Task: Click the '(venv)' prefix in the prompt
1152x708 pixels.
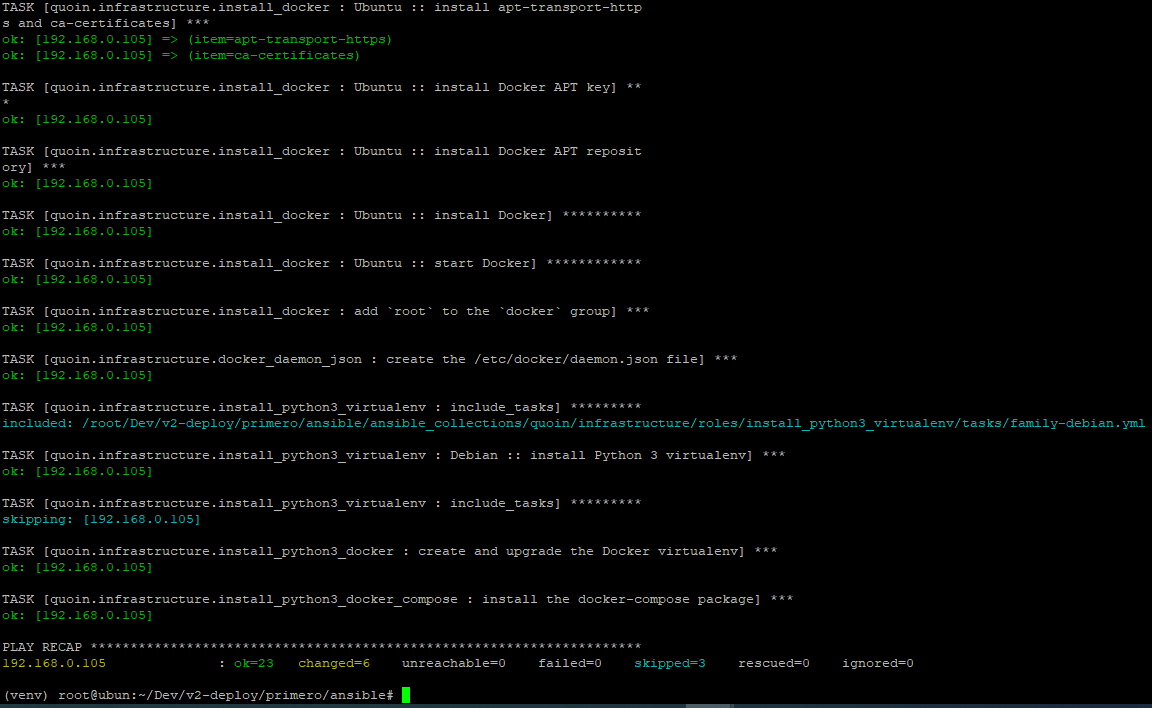Action: [26, 695]
